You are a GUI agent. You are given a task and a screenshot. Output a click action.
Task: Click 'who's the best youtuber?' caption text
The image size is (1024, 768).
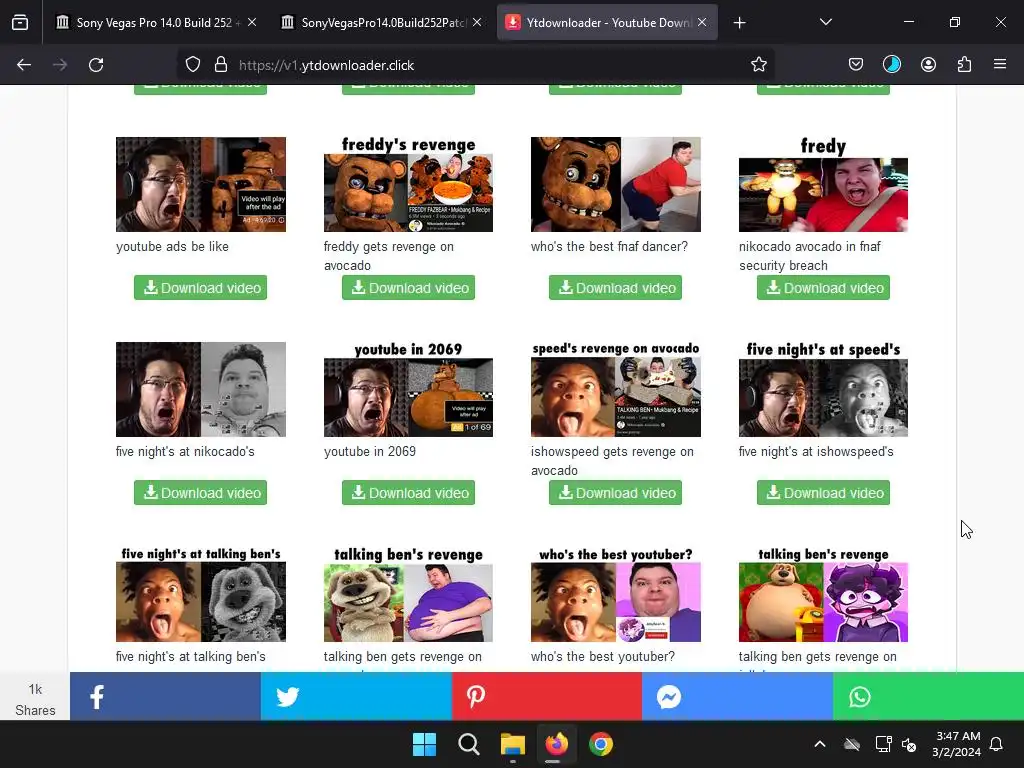(x=603, y=656)
